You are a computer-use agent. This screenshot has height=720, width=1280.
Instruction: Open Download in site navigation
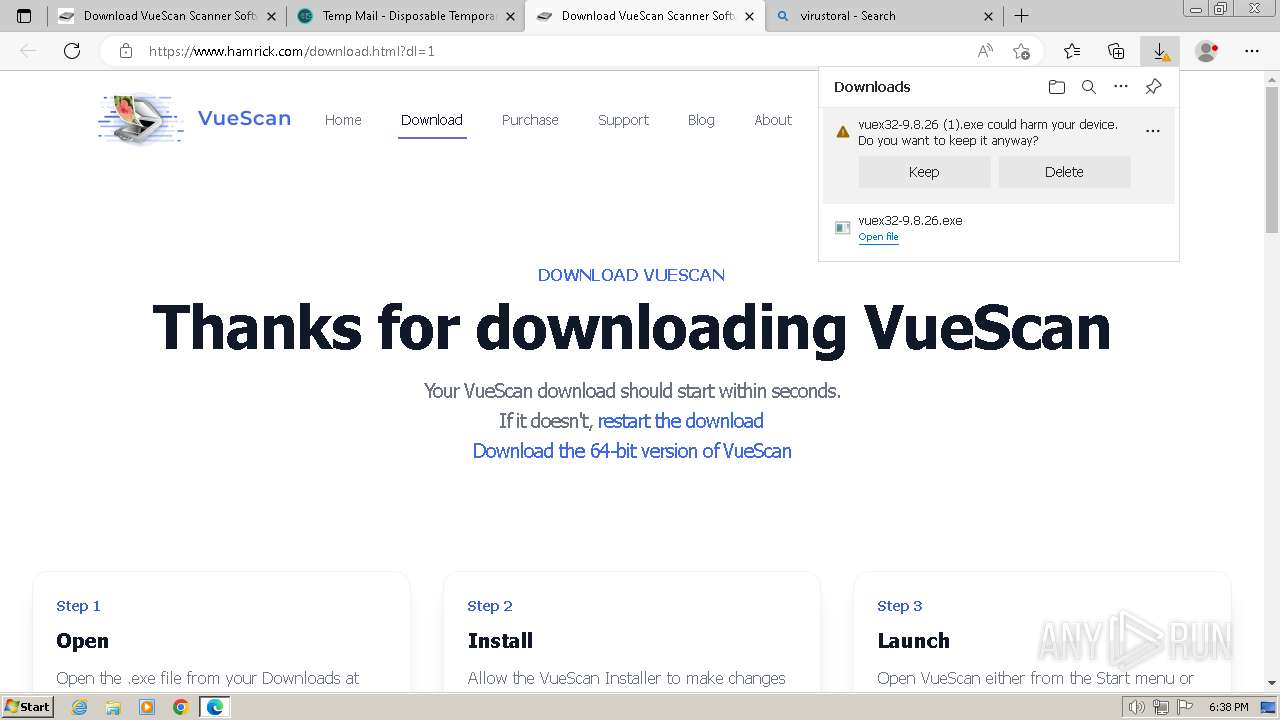[x=432, y=120]
